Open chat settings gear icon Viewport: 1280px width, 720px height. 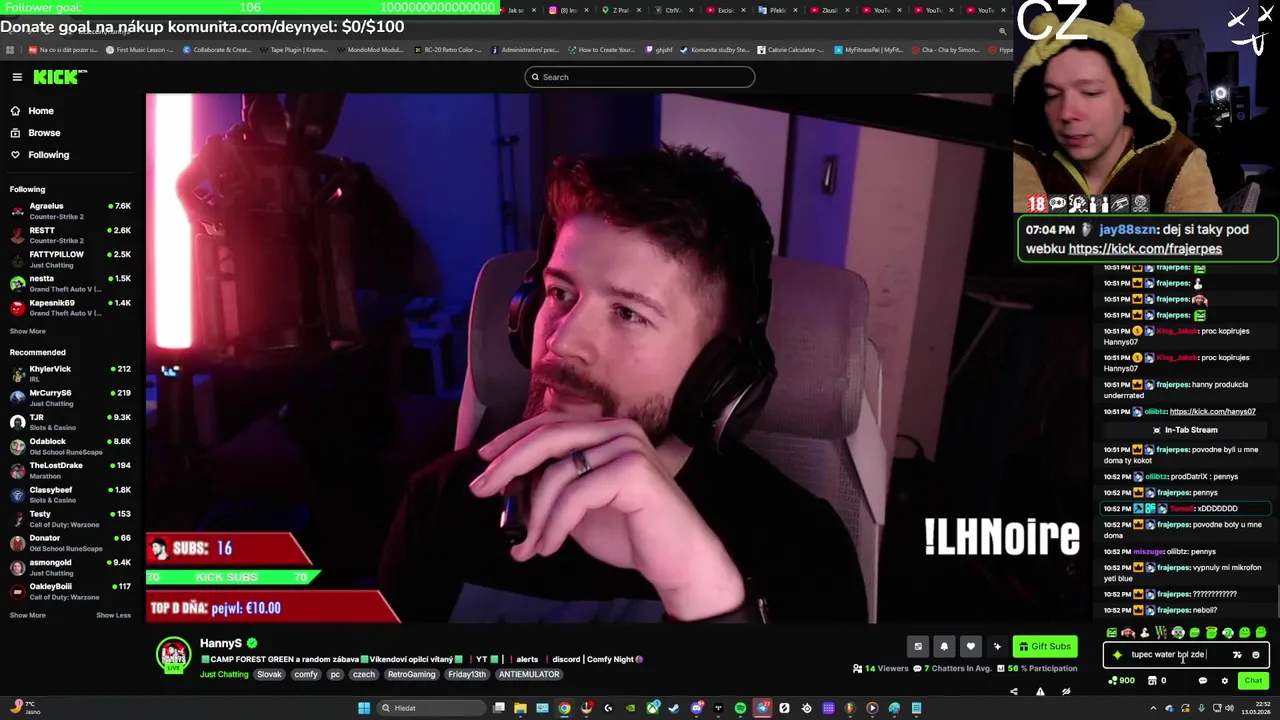click(x=1225, y=681)
